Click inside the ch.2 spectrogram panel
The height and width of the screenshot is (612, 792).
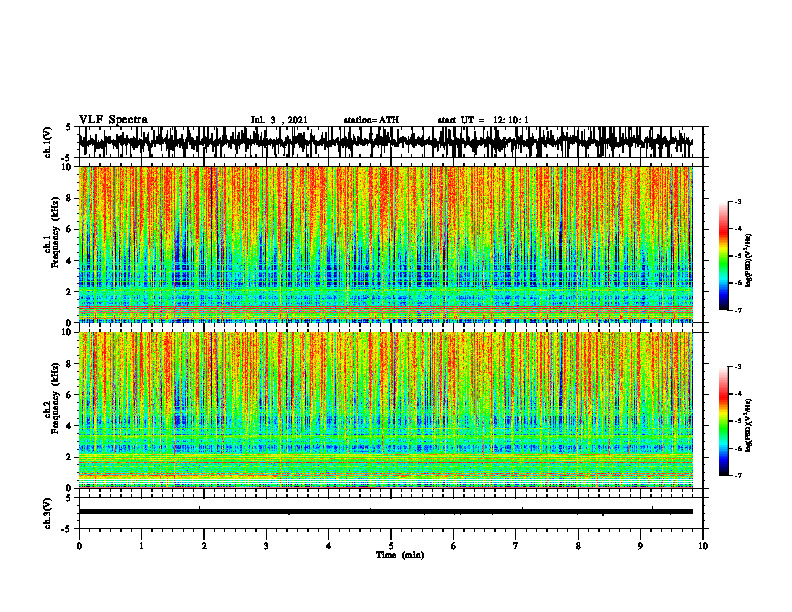(386, 410)
